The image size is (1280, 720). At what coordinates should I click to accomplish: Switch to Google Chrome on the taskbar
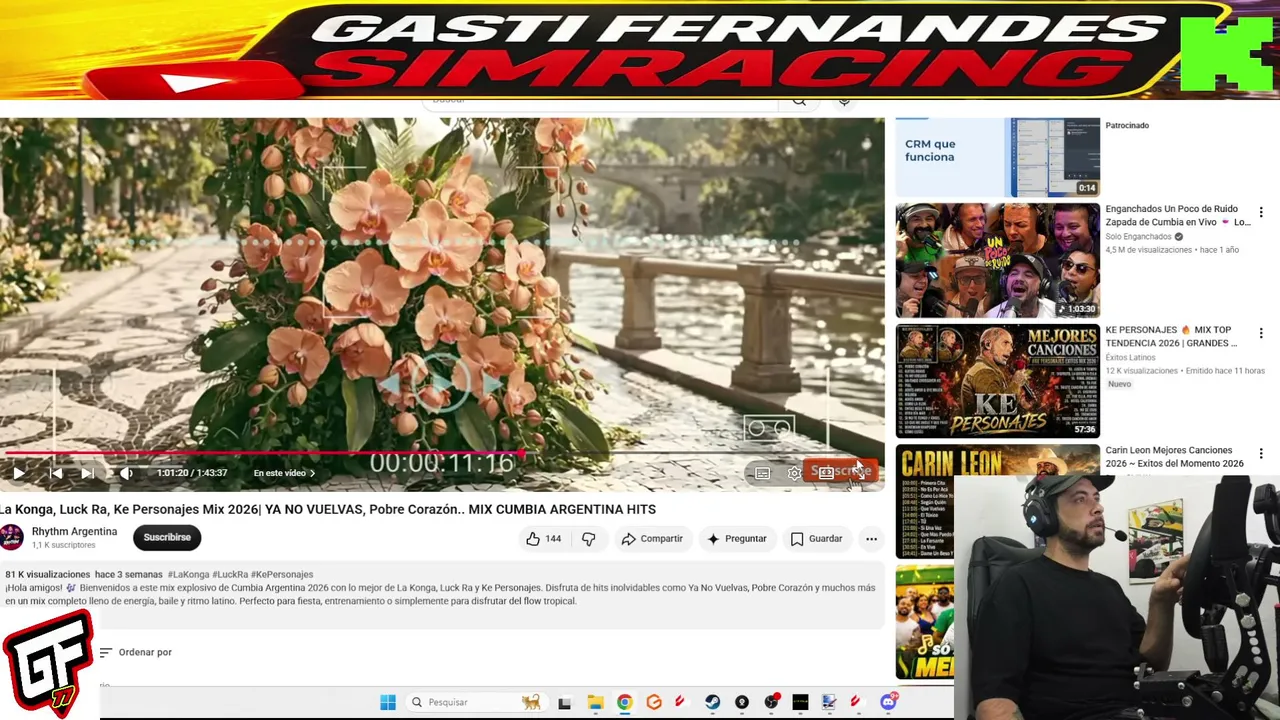point(624,702)
